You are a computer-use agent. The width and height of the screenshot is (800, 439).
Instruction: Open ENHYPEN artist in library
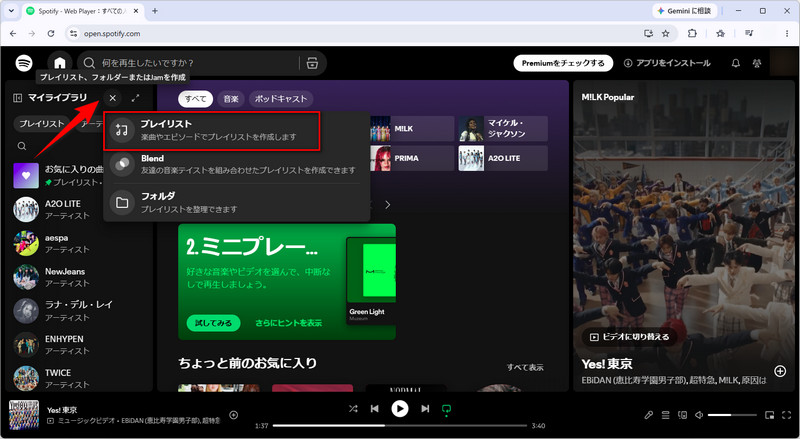pyautogui.click(x=79, y=345)
